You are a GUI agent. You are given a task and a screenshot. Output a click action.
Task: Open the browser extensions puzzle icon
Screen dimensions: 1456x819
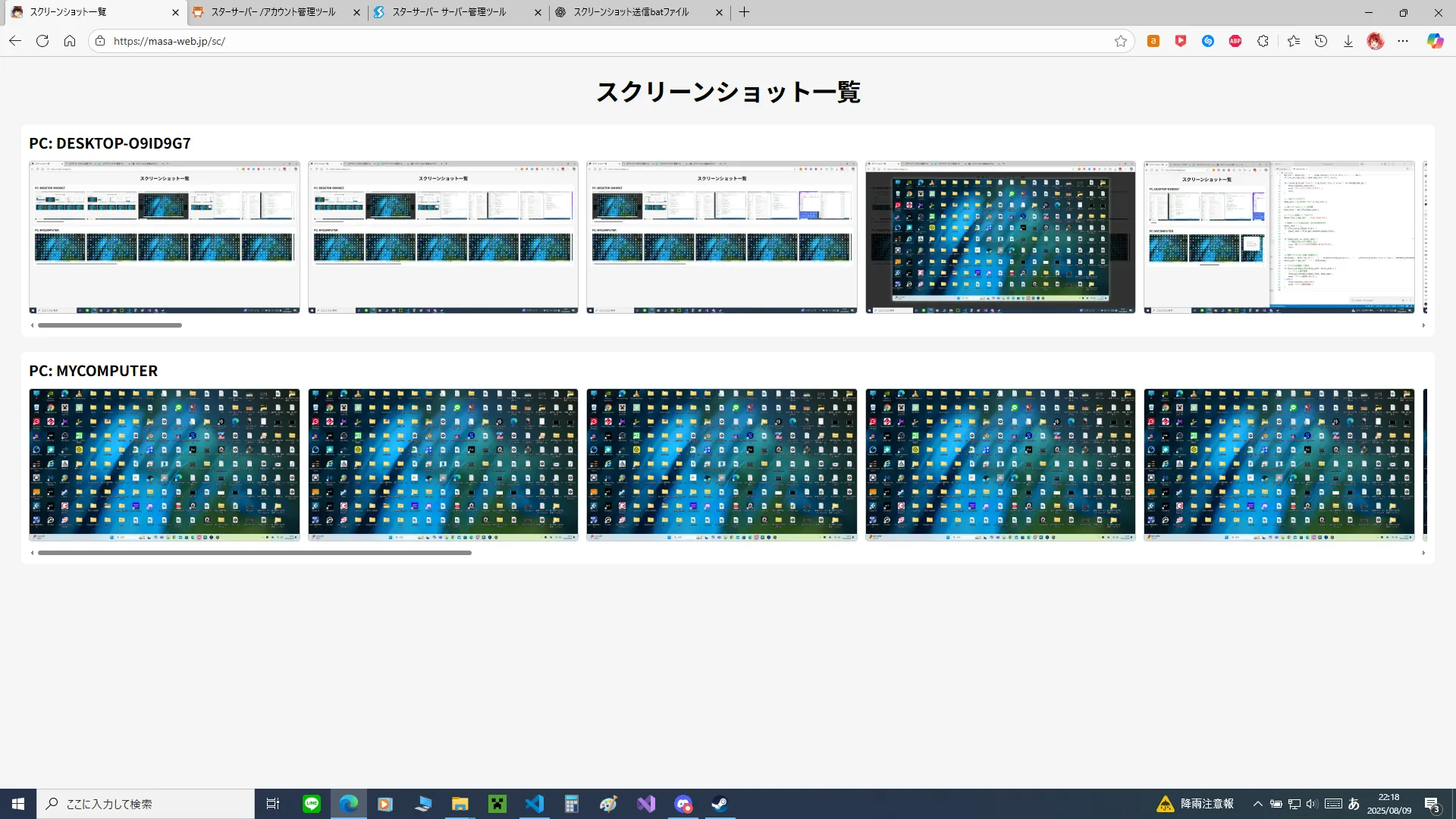(1263, 41)
